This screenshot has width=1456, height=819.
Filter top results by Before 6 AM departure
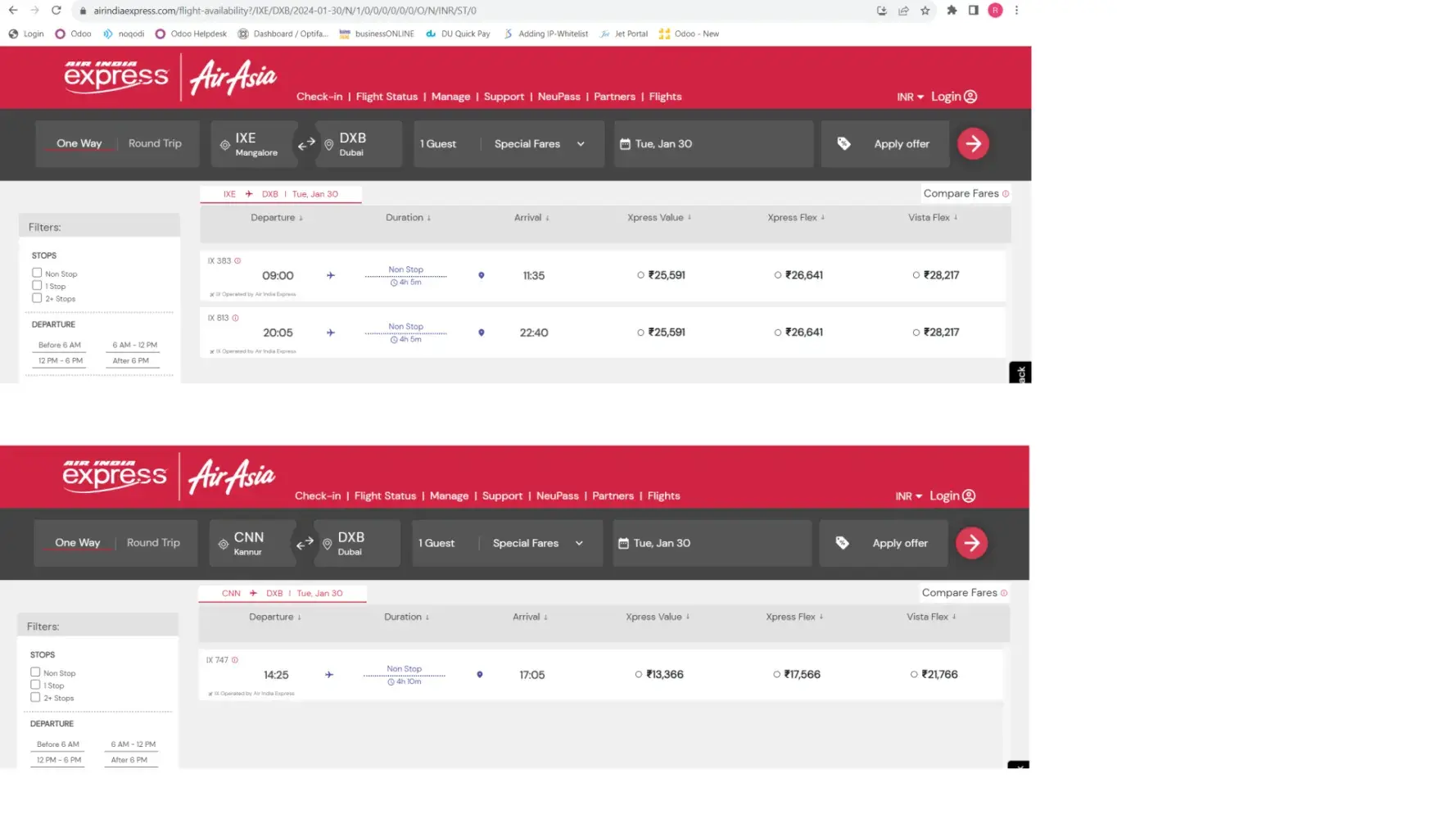(x=60, y=346)
